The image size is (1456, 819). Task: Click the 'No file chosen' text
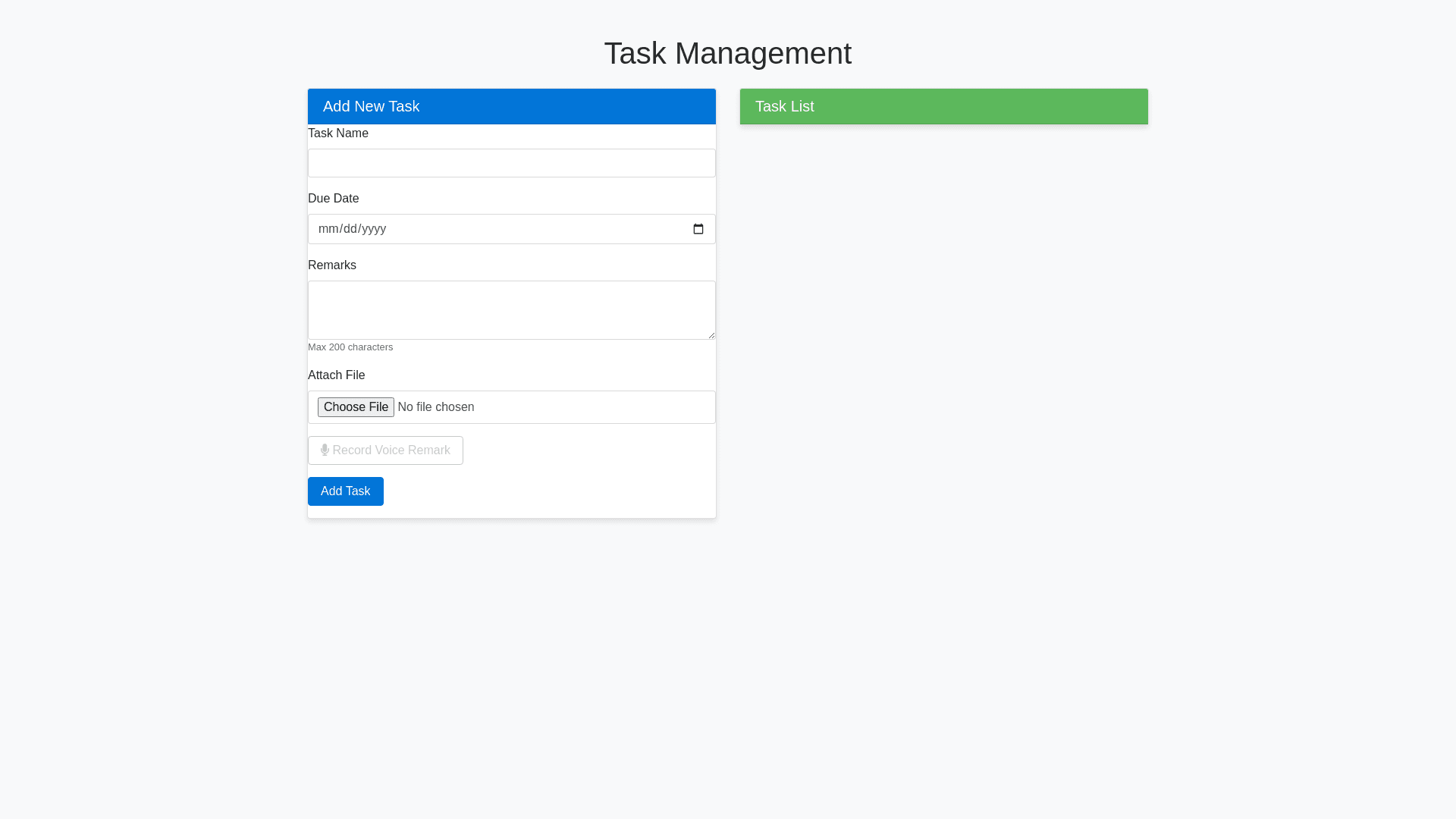[x=436, y=407]
